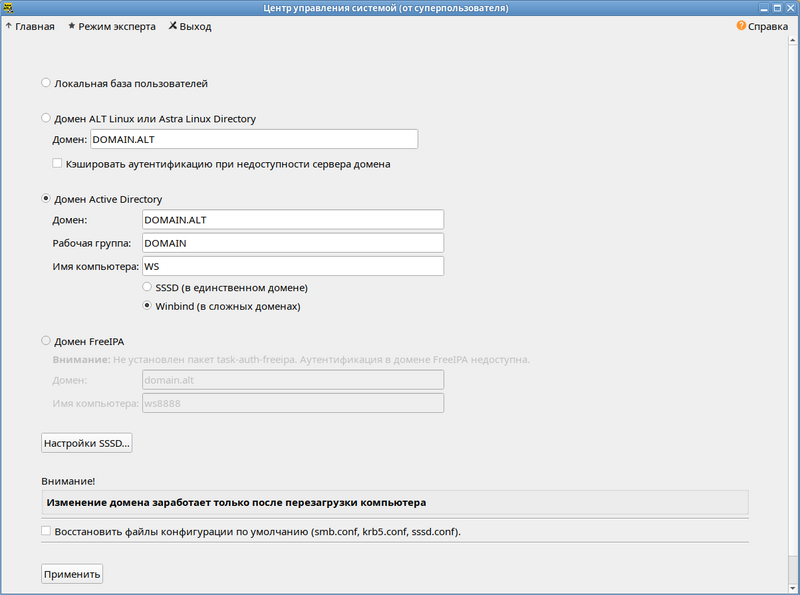Click the up-arrow icon beside Главная
This screenshot has width=800, height=595.
pyautogui.click(x=9, y=26)
